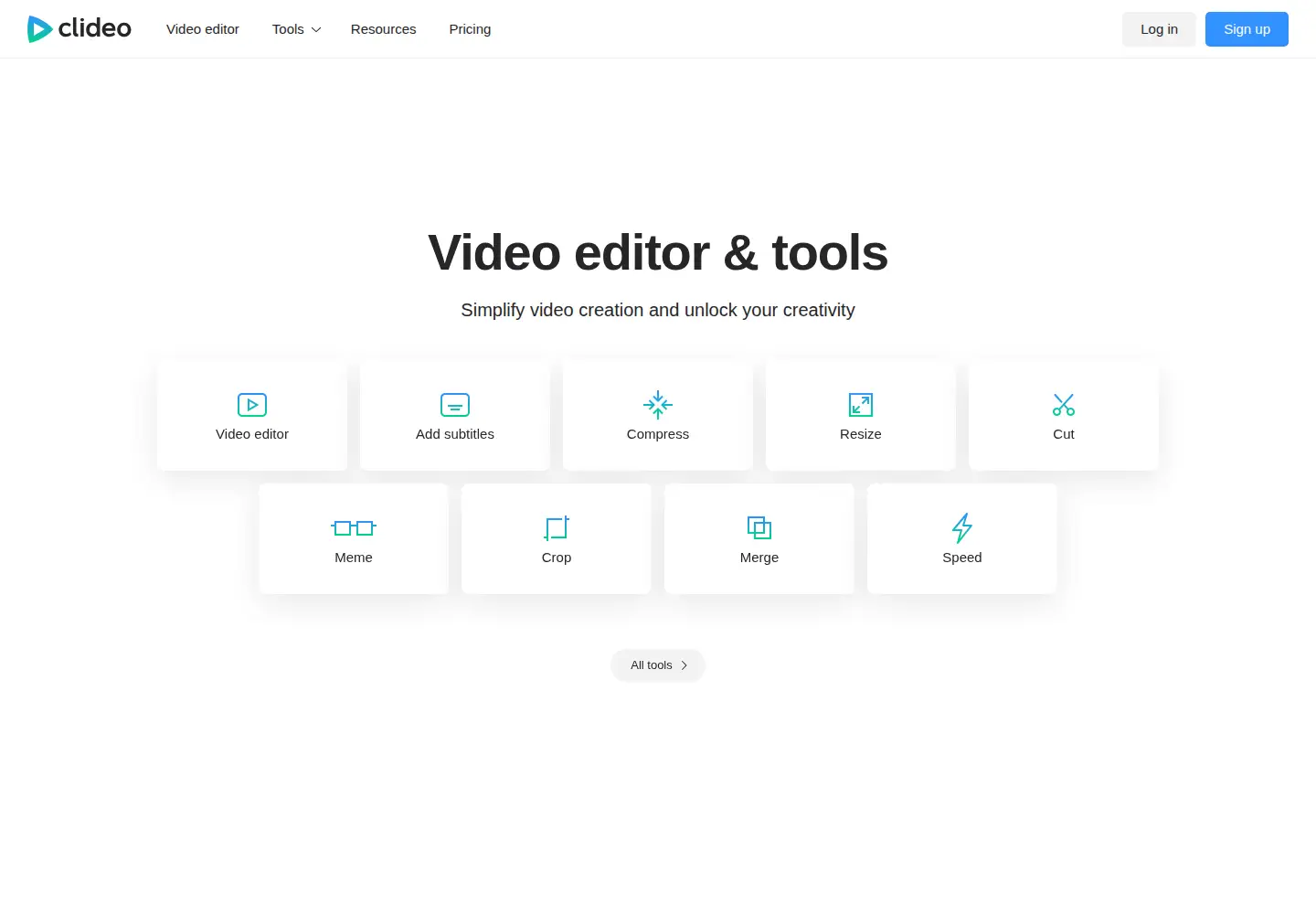This screenshot has height=914, width=1316.
Task: Click the Log in button
Action: pyautogui.click(x=1159, y=29)
